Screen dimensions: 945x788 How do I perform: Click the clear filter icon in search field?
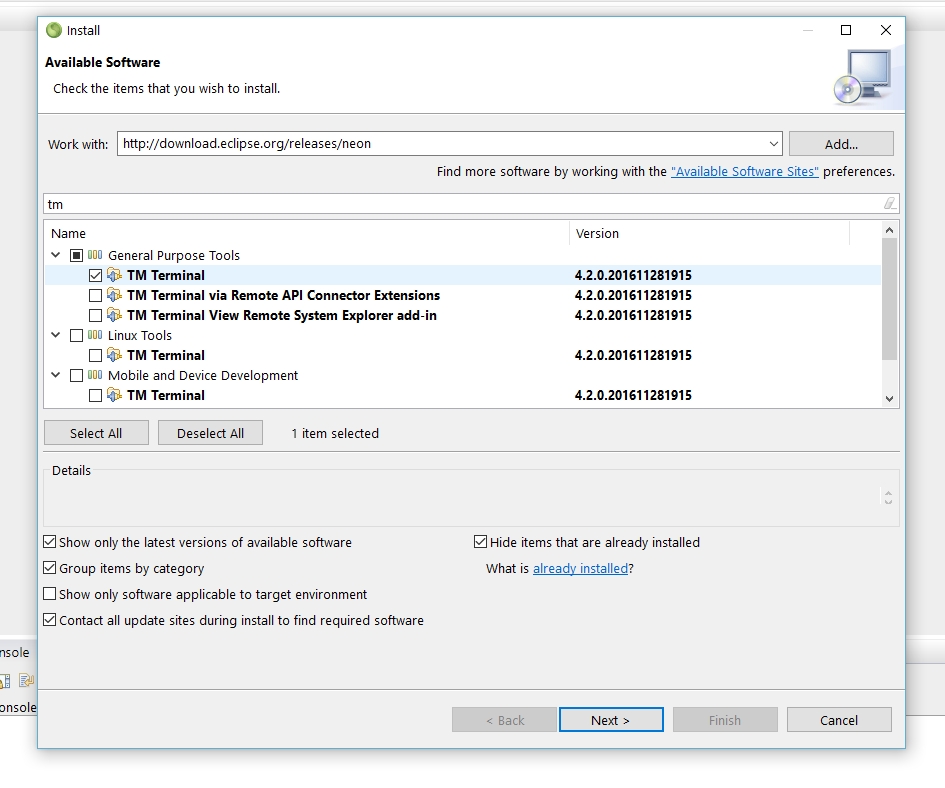coord(889,204)
